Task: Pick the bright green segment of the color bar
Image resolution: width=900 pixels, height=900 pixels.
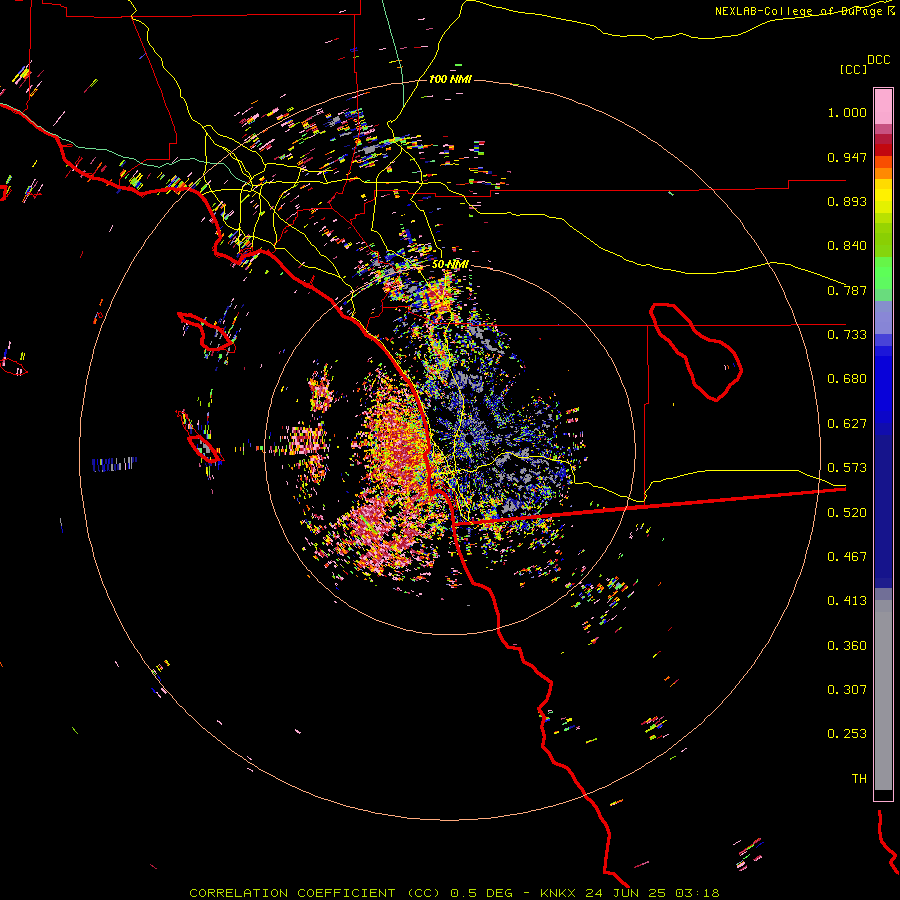Action: click(883, 273)
